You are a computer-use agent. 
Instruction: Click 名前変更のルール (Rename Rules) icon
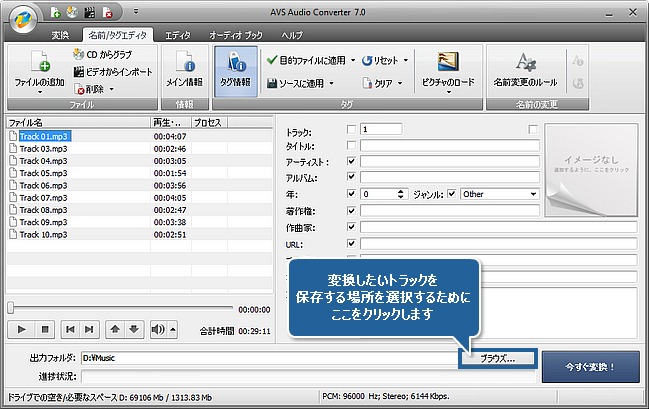click(x=526, y=65)
